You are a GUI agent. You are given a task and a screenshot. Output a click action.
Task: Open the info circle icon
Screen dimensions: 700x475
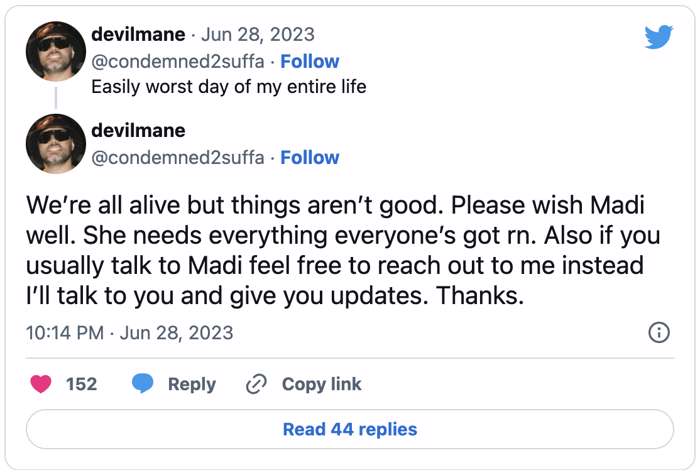659,333
